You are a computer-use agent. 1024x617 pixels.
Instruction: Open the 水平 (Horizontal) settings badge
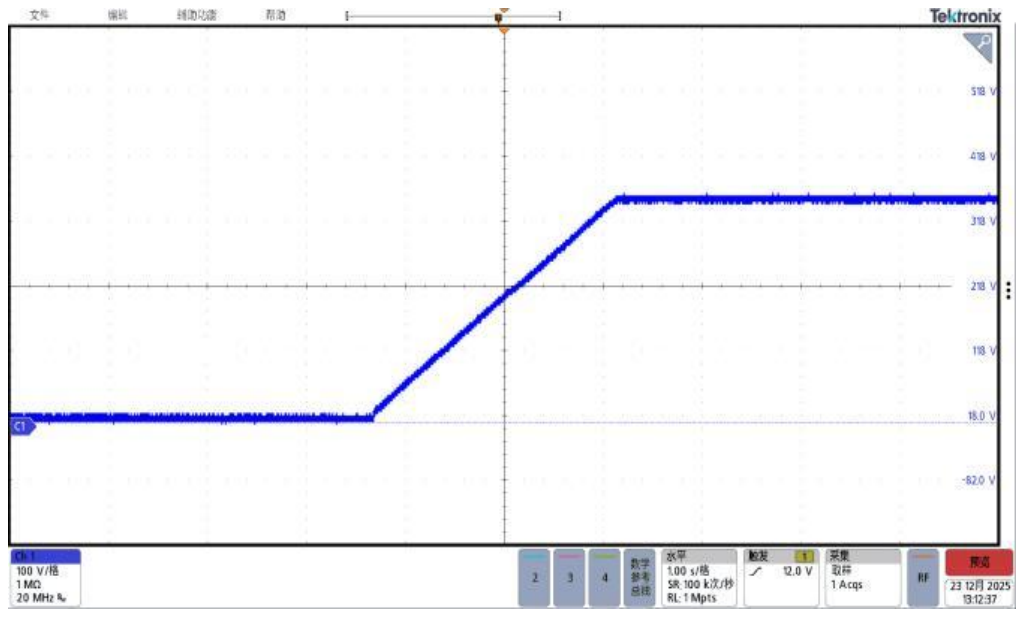click(699, 578)
